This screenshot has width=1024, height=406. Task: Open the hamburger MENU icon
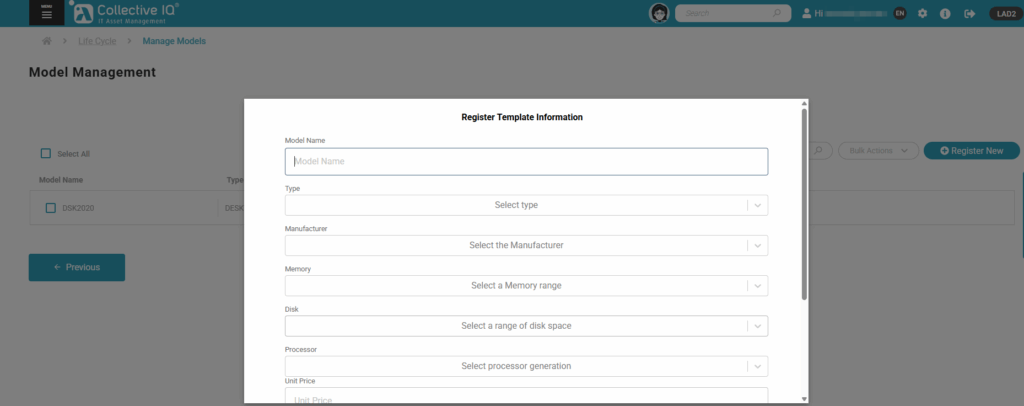tap(46, 12)
